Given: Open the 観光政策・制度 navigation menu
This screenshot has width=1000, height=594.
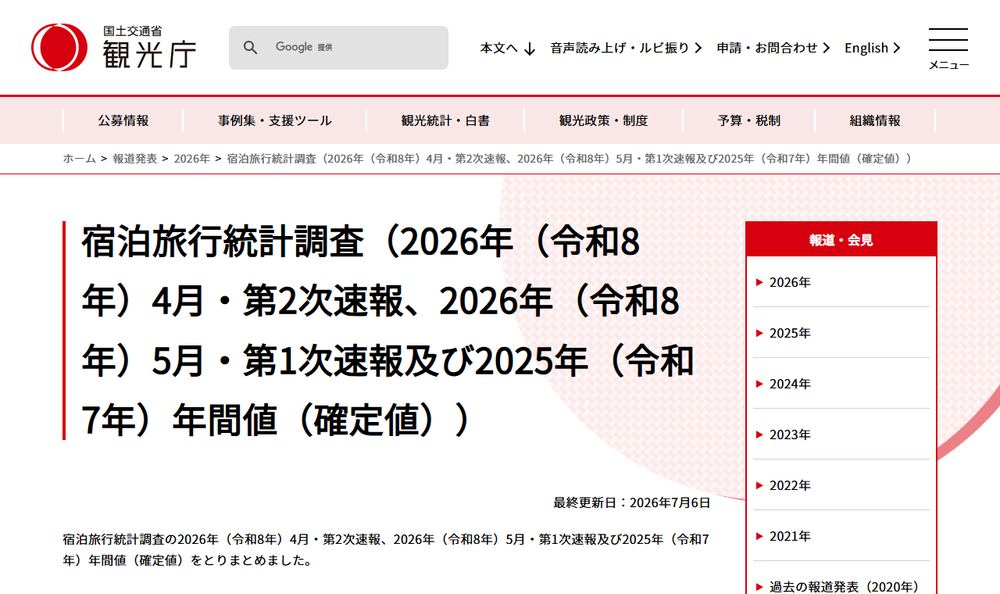Looking at the screenshot, I should pos(603,120).
